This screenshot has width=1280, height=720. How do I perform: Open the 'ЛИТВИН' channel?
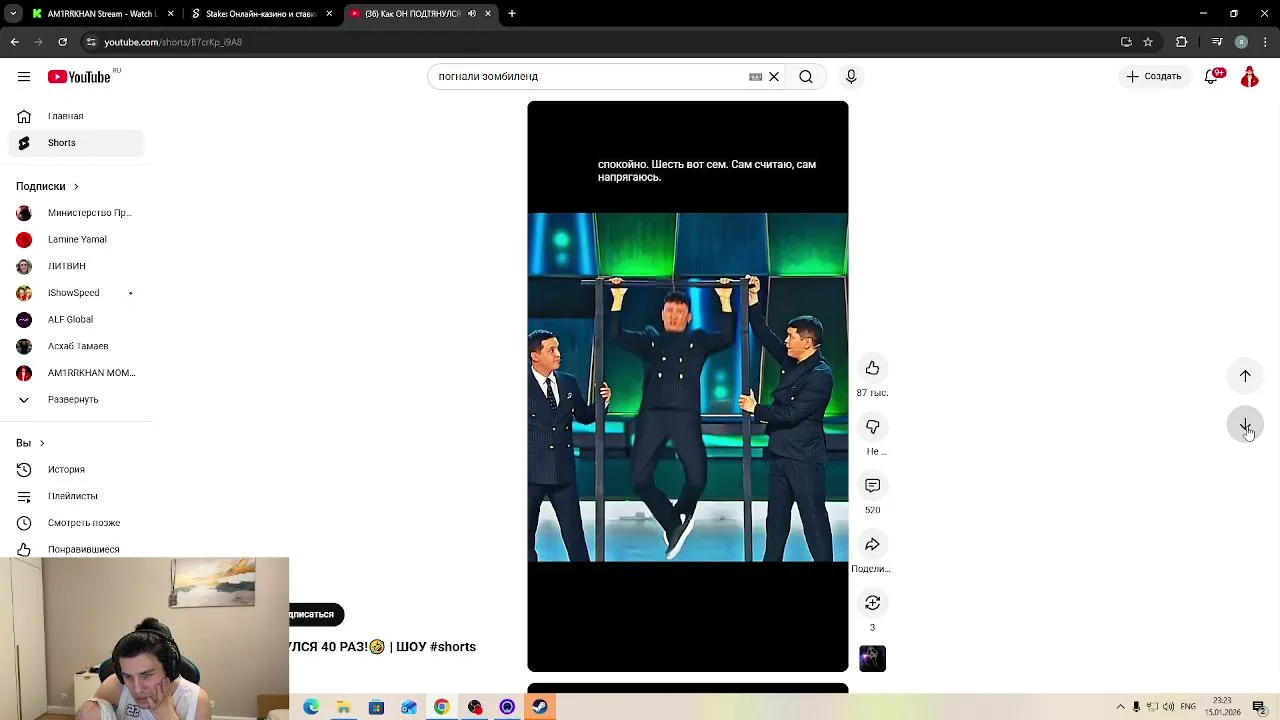tap(76, 266)
